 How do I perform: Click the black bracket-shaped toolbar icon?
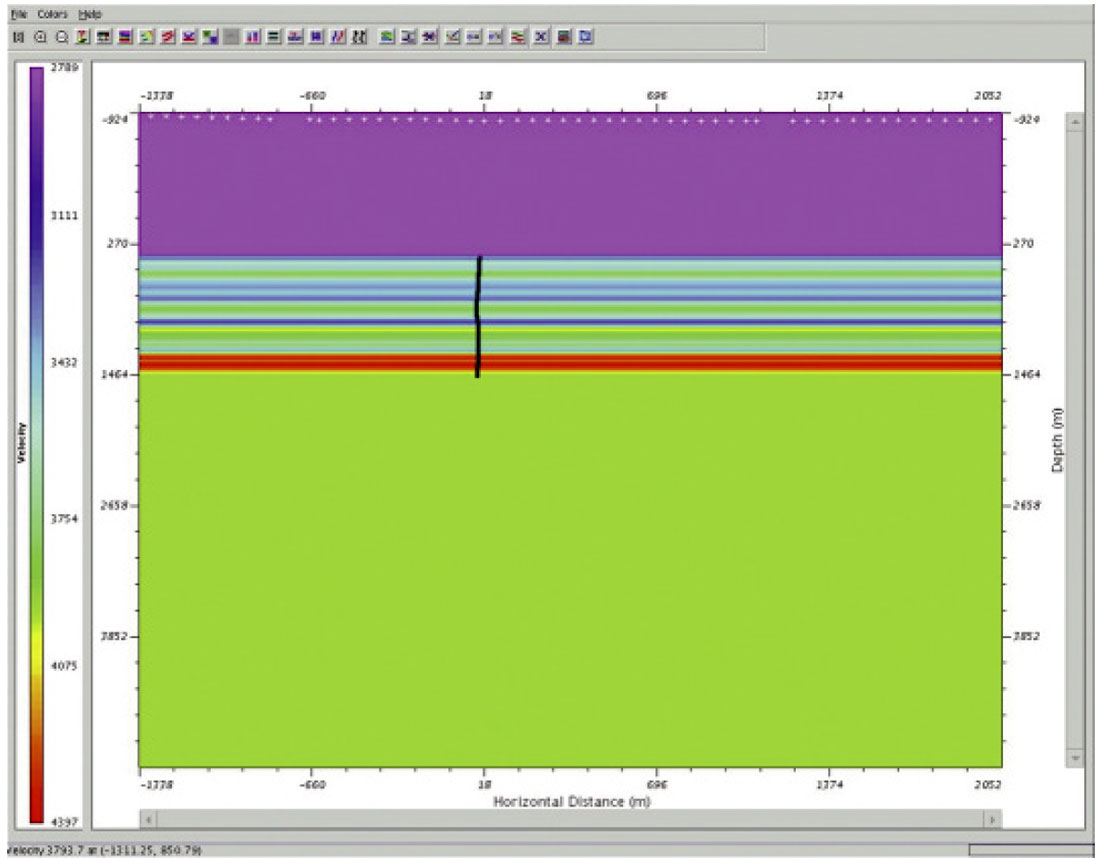[x=408, y=36]
